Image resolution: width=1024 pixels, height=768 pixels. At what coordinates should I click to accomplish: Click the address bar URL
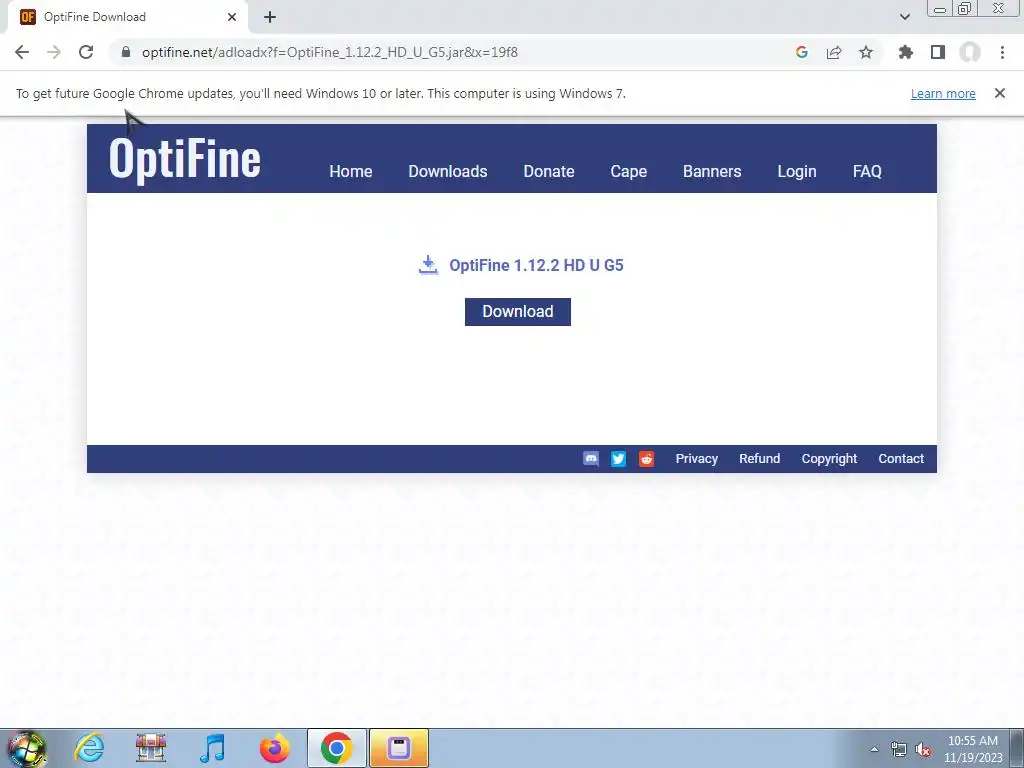tap(330, 52)
